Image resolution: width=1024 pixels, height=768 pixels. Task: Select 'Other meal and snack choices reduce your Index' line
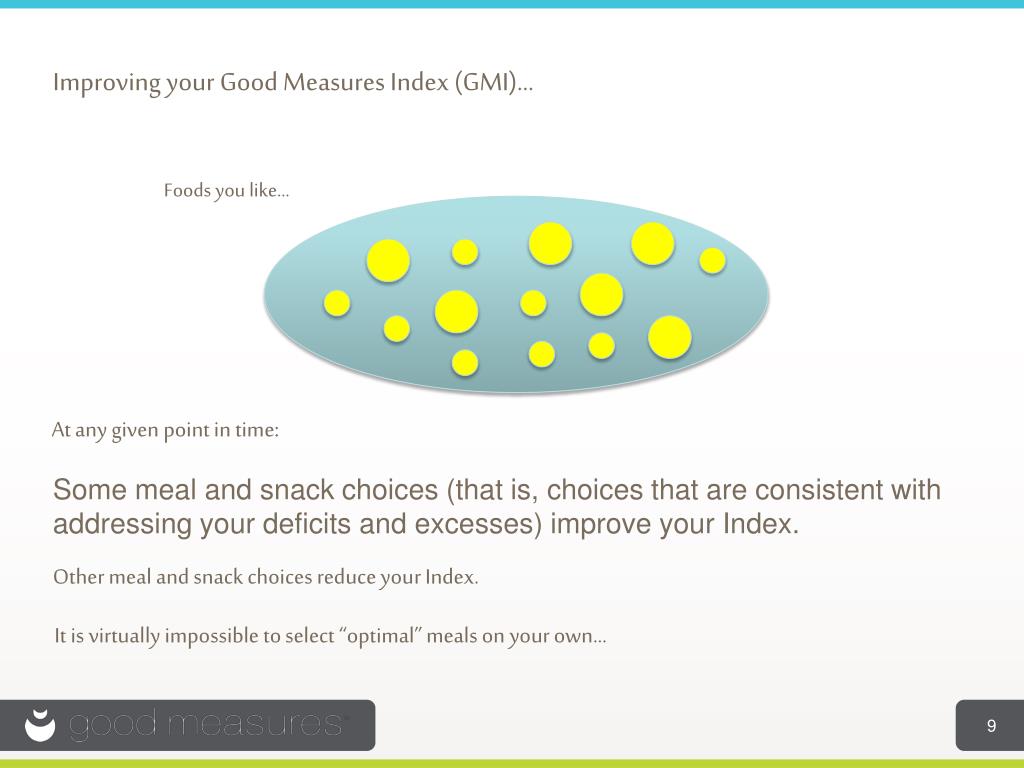pos(266,577)
